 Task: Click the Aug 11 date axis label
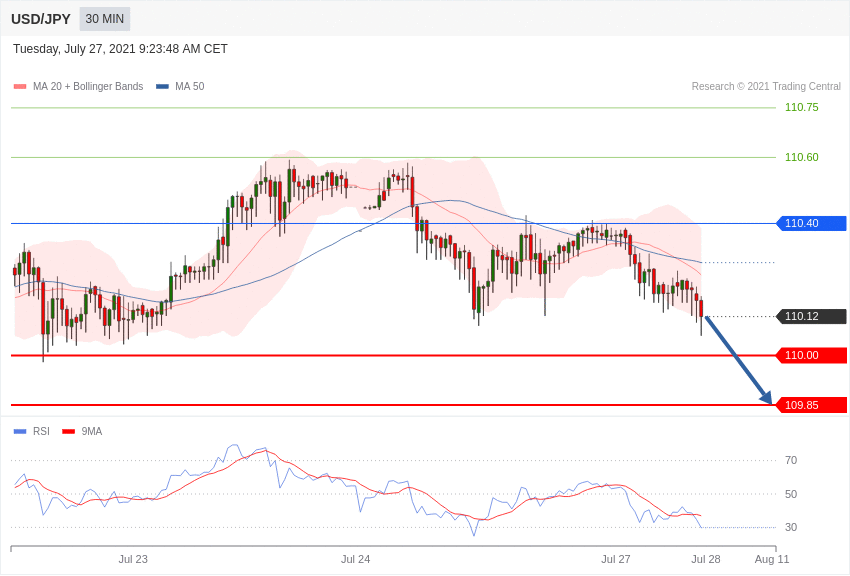click(x=772, y=559)
